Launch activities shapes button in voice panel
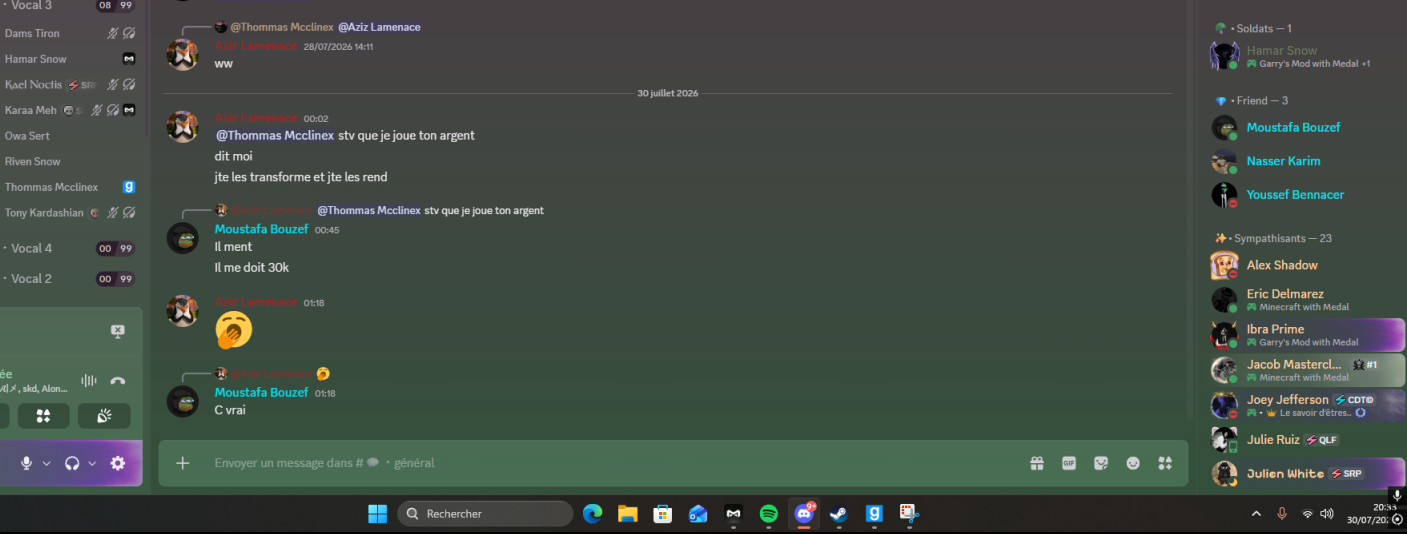 point(44,416)
